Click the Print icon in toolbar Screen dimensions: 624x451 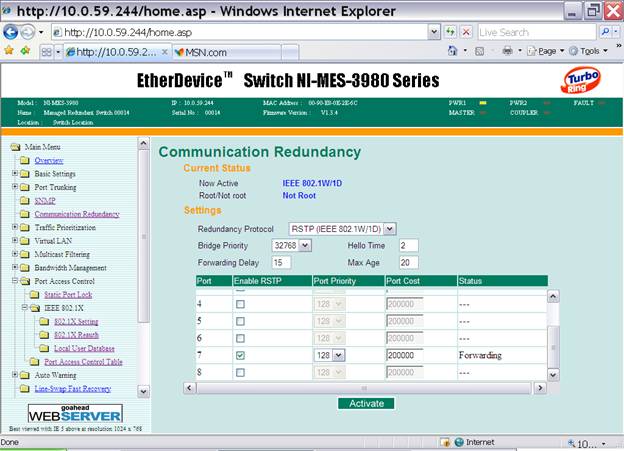click(x=507, y=51)
